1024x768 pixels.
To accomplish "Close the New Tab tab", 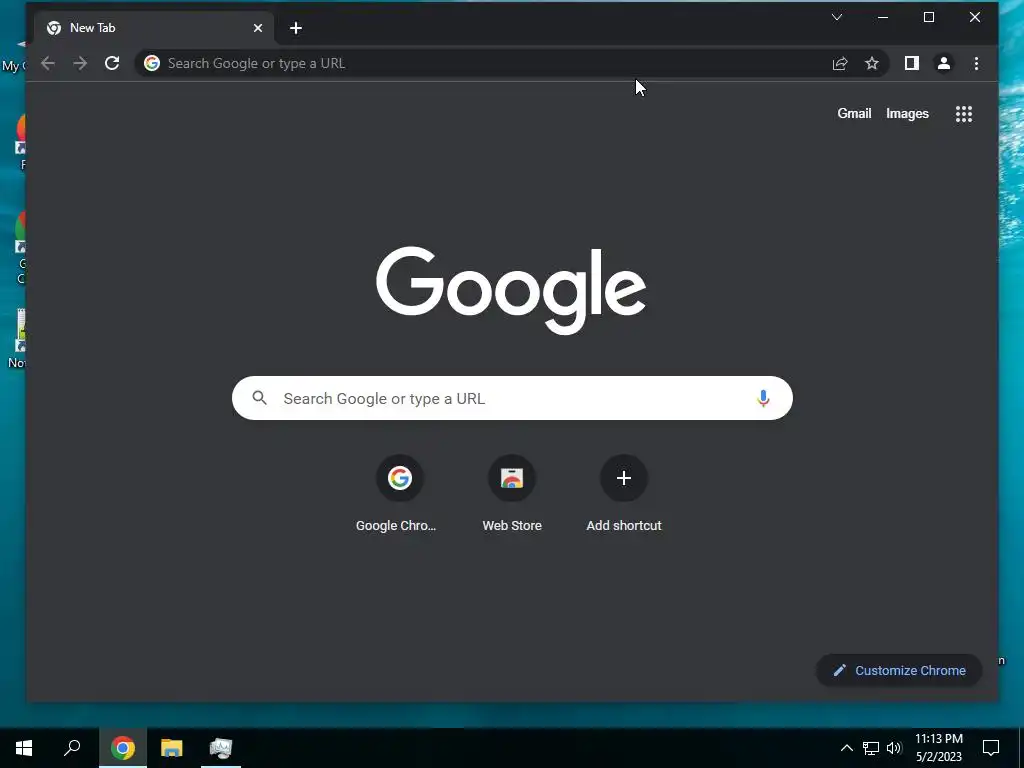I will pyautogui.click(x=258, y=28).
